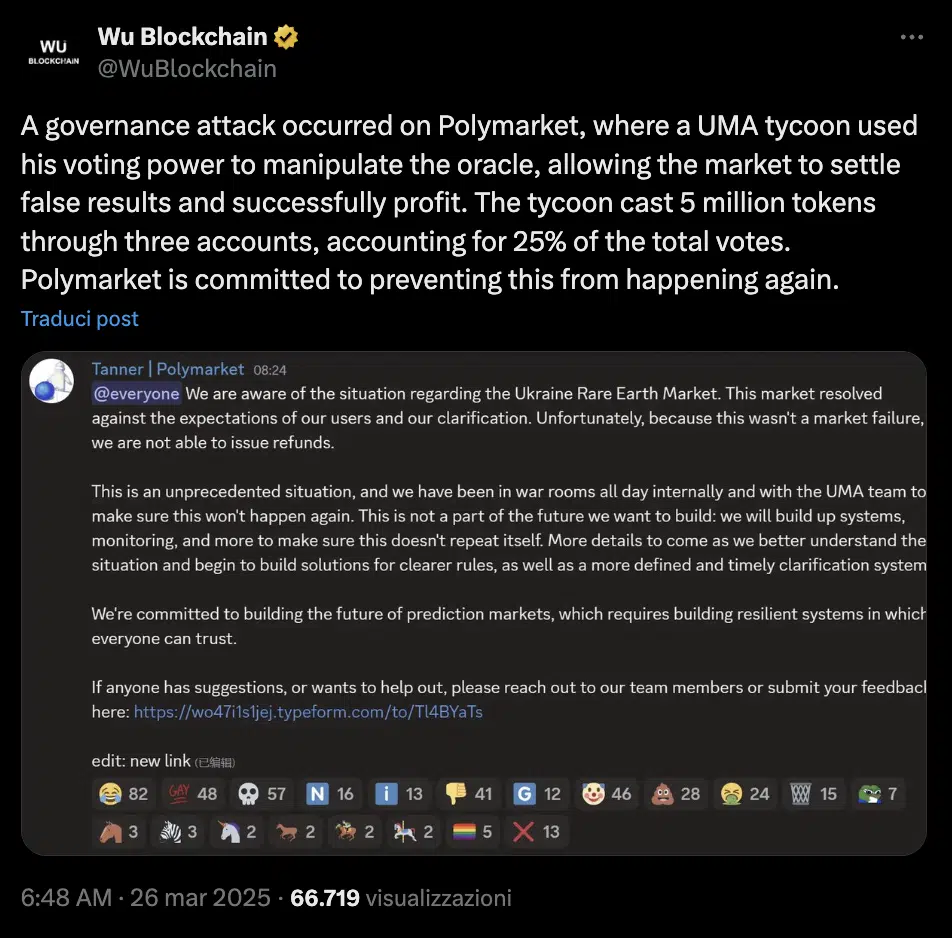Click the poop emoji reaction

tap(676, 794)
